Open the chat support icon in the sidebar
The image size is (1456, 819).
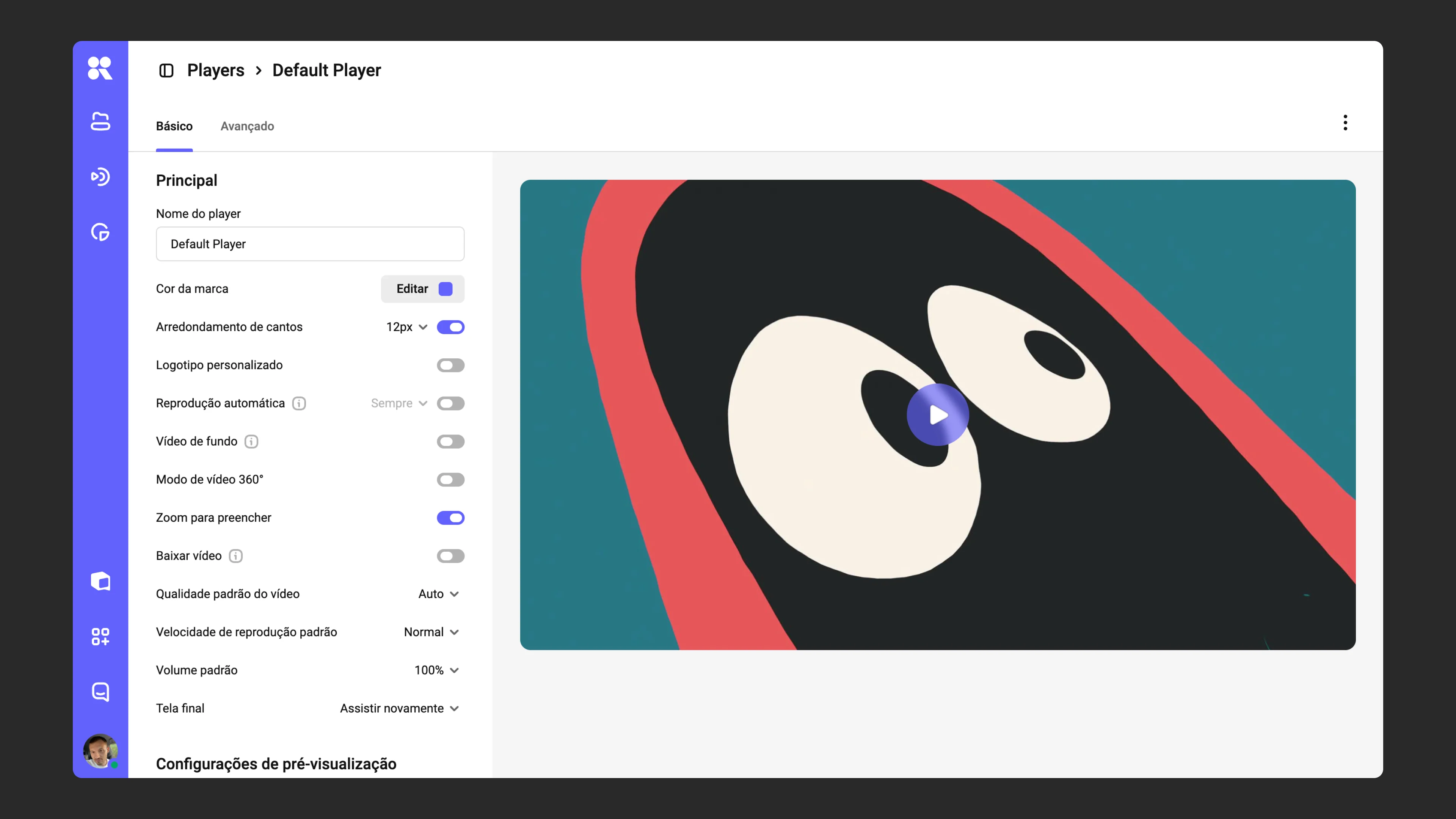(x=100, y=692)
